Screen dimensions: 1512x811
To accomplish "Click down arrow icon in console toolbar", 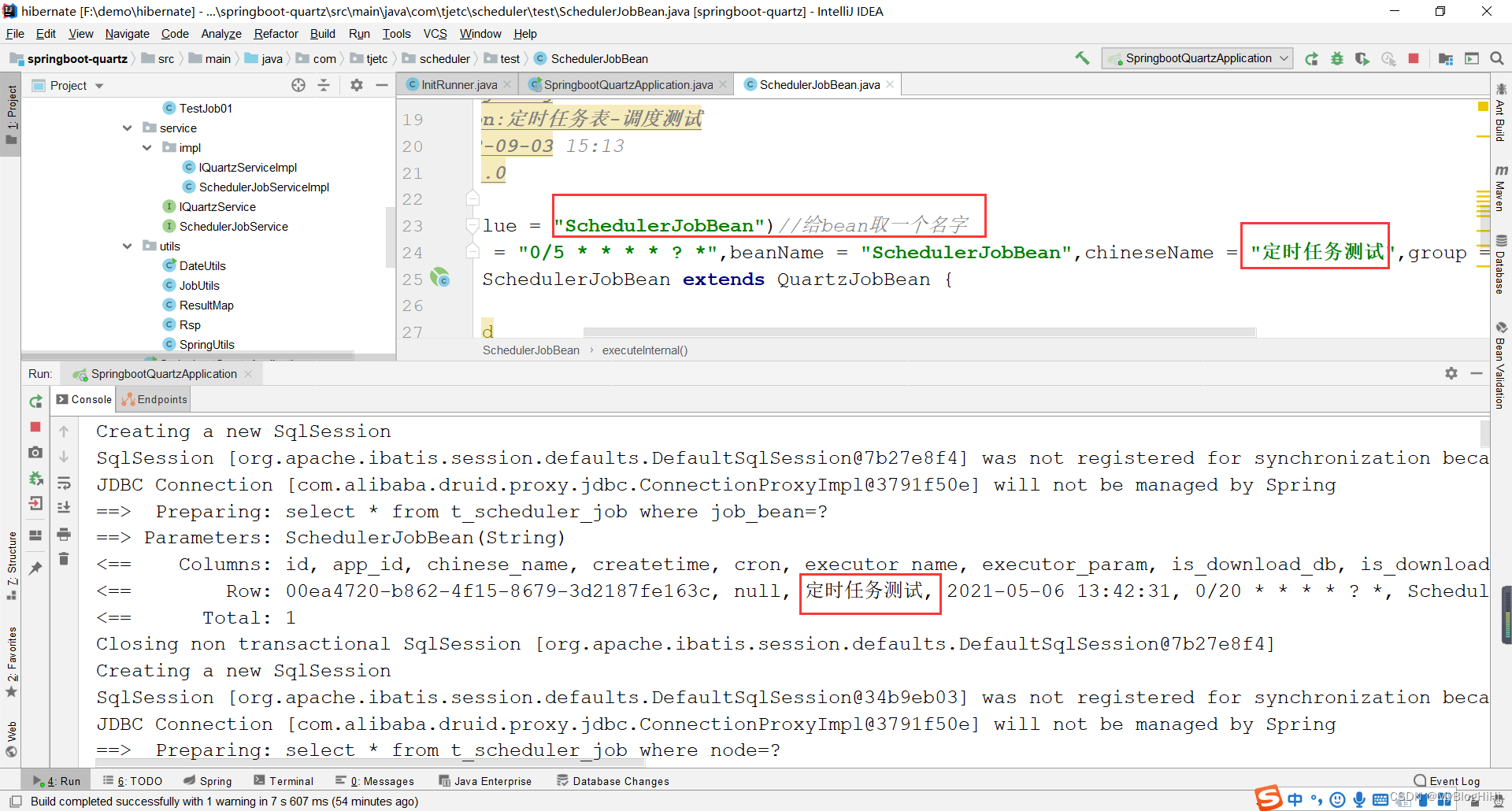I will [64, 457].
